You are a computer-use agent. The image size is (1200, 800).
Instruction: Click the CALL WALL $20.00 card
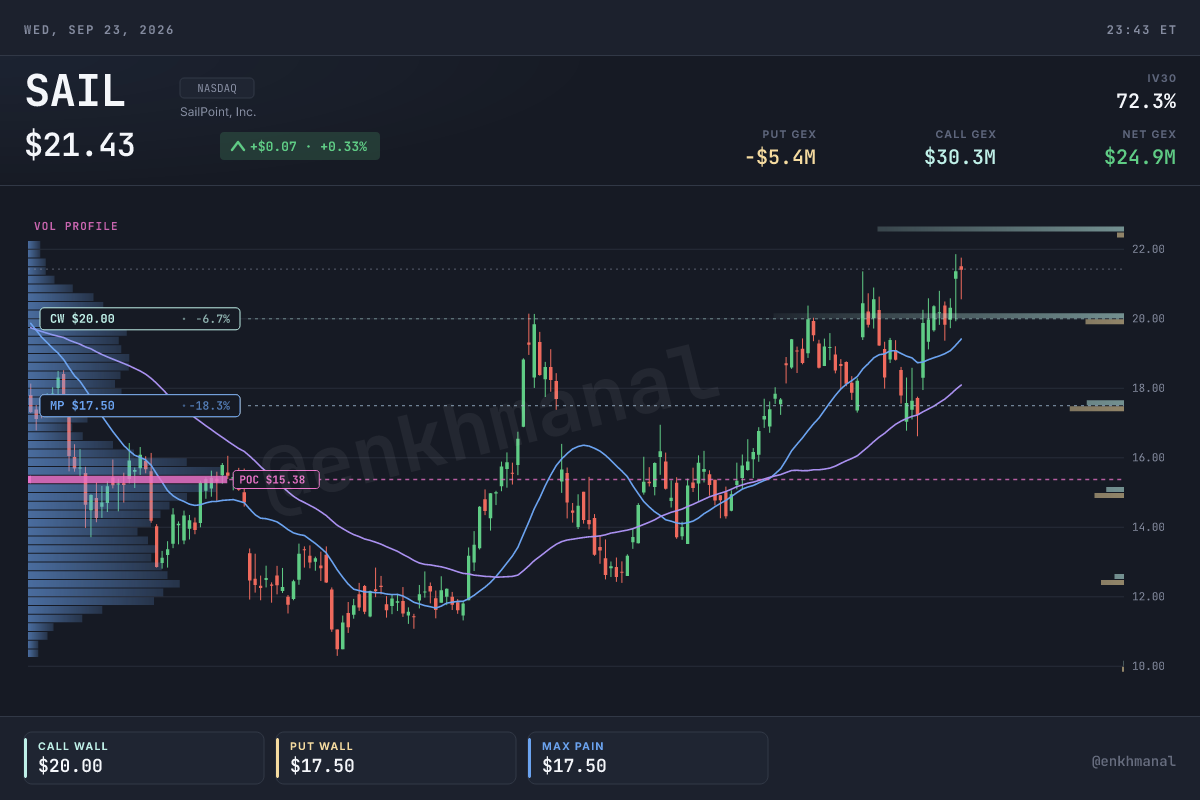click(144, 758)
